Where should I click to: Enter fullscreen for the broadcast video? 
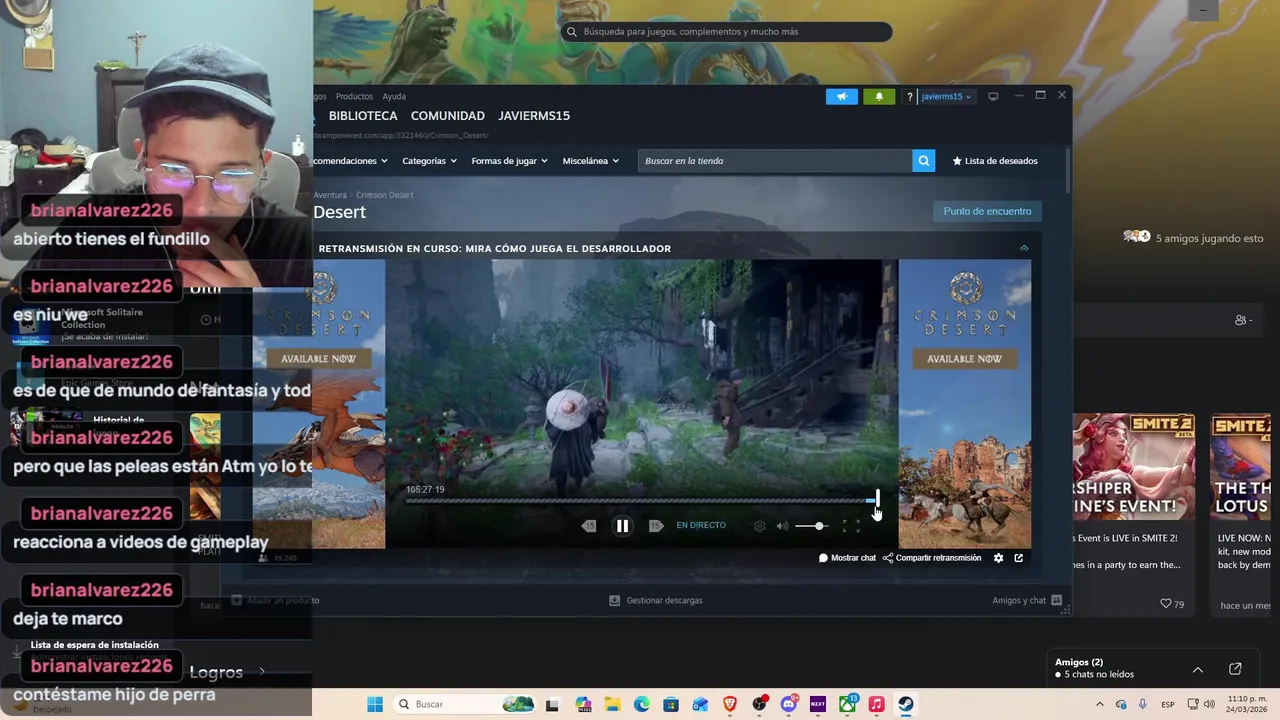tap(851, 526)
